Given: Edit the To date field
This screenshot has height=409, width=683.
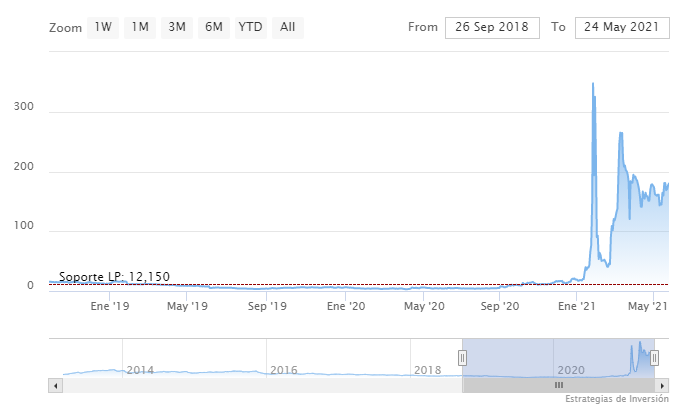Looking at the screenshot, I should point(622,27).
